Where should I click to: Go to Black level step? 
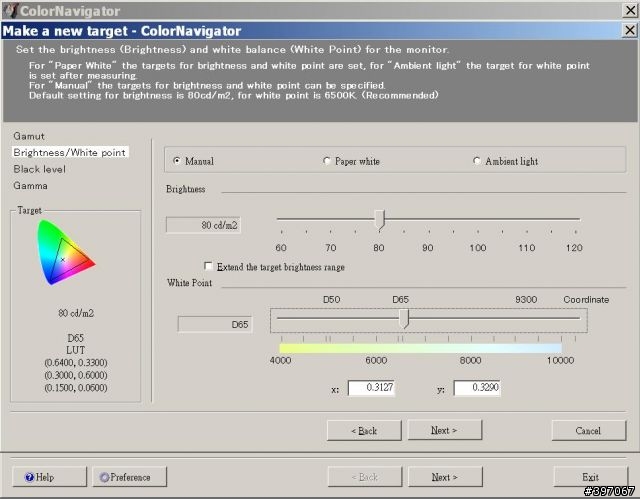click(39, 169)
